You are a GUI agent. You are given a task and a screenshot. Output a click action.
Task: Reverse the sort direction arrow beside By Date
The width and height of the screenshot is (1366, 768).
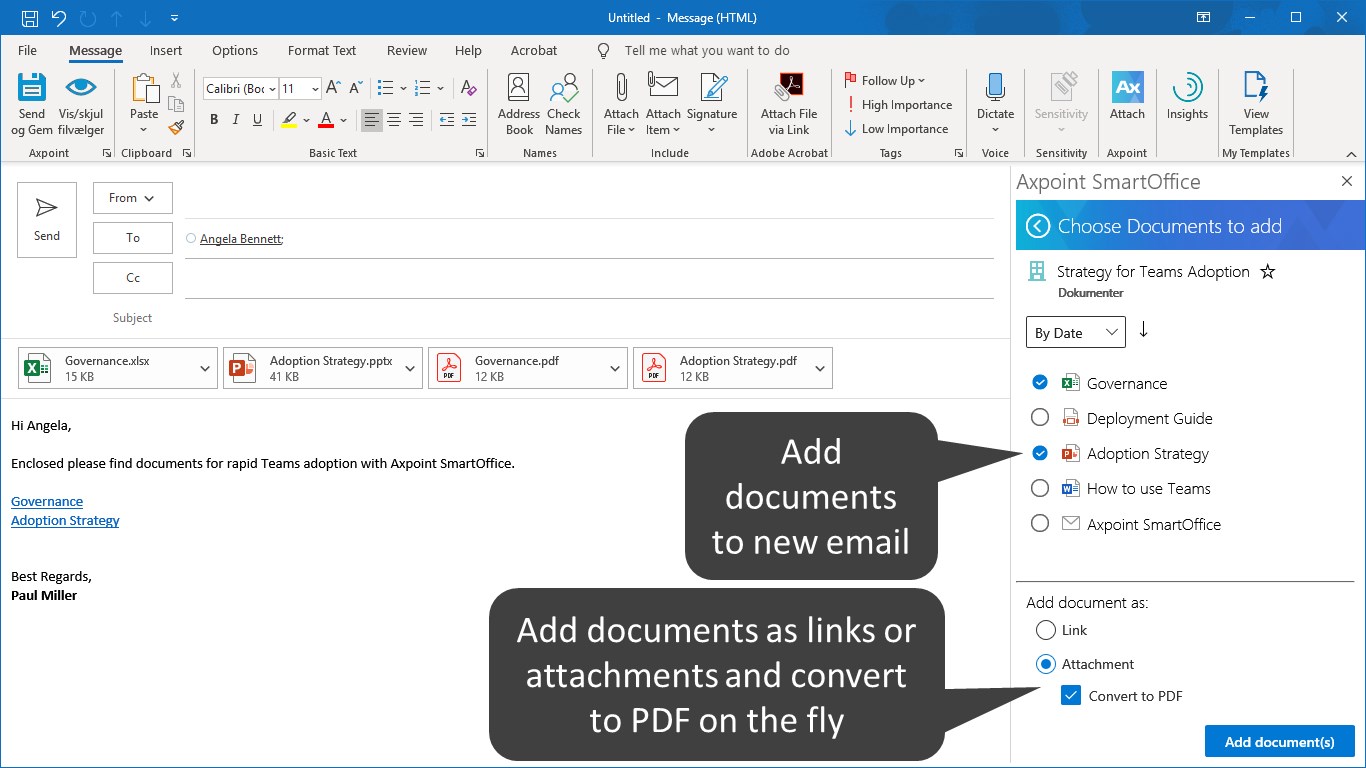tap(1144, 330)
